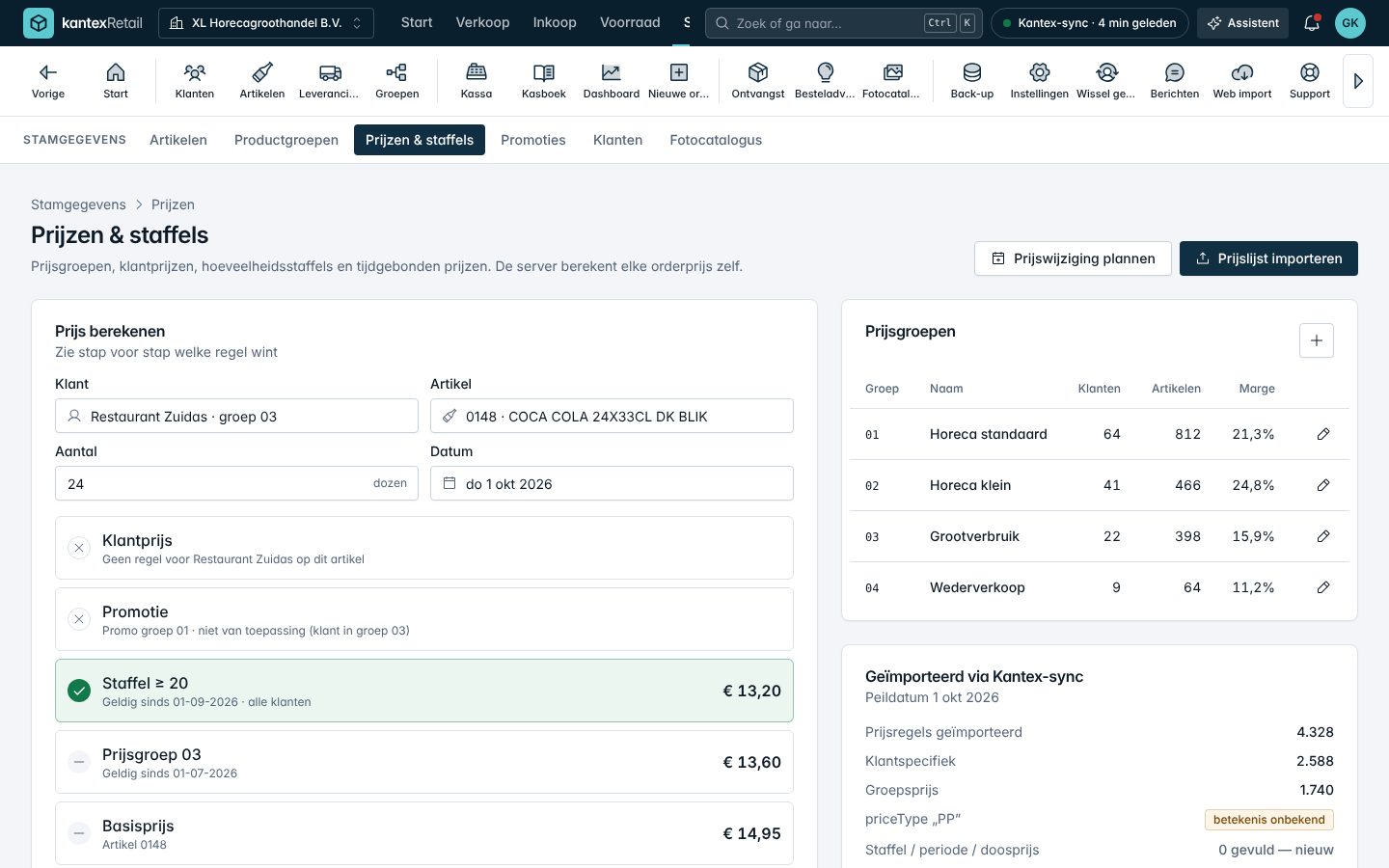Open Instellingen gear icon
The height and width of the screenshot is (868, 1389).
point(1040,81)
